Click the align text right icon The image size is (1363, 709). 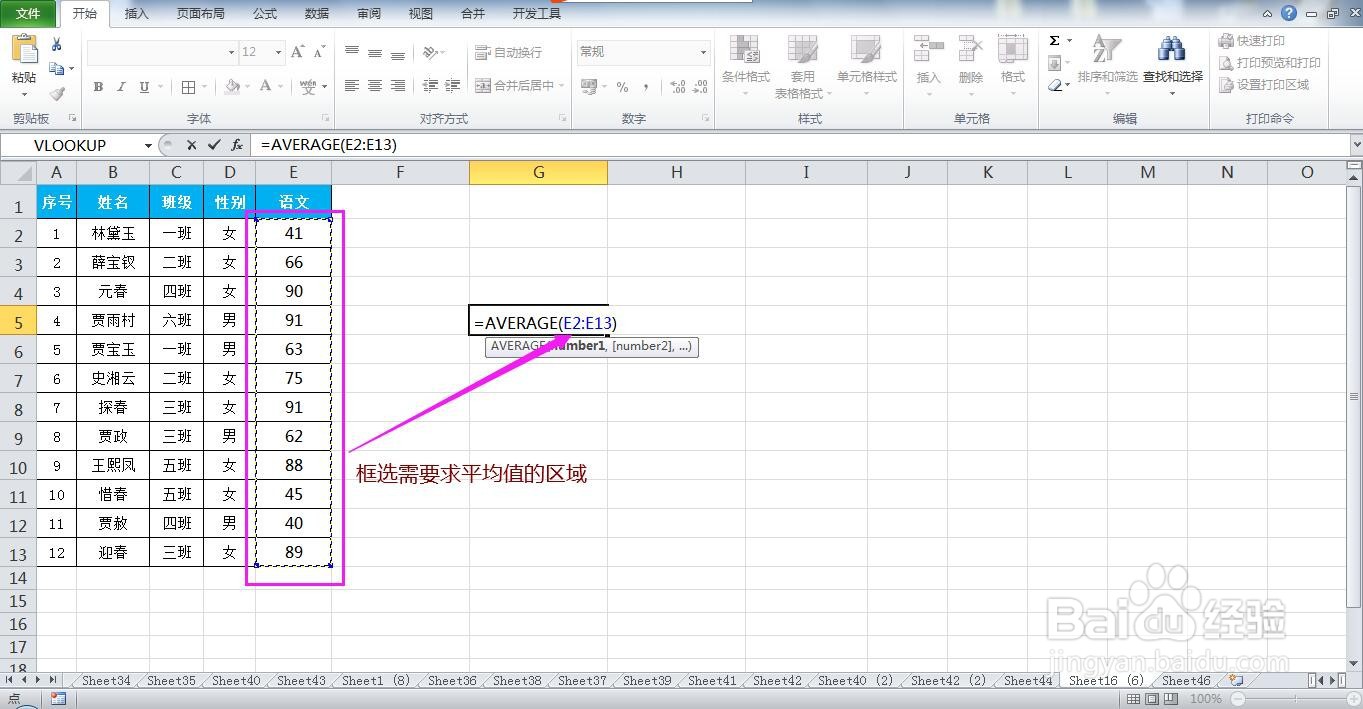pos(398,86)
